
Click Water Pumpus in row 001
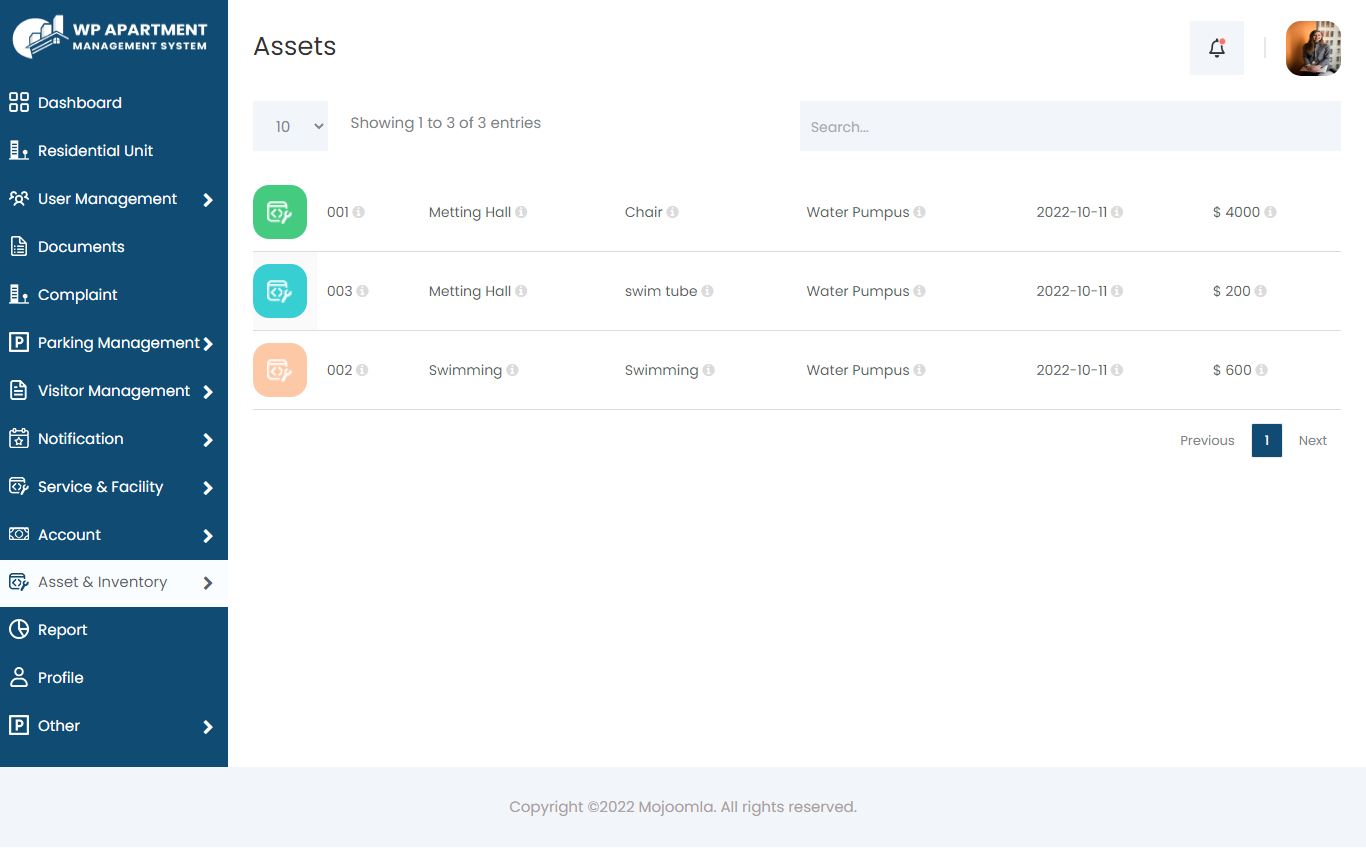tap(858, 212)
